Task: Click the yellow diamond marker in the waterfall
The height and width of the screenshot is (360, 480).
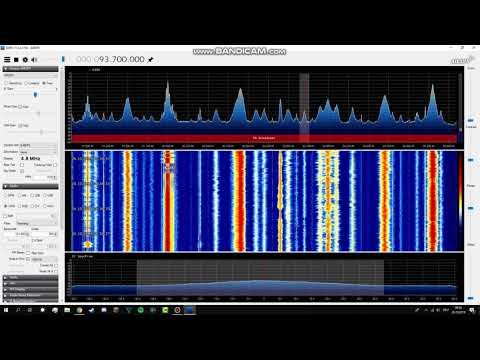Action: point(88,244)
